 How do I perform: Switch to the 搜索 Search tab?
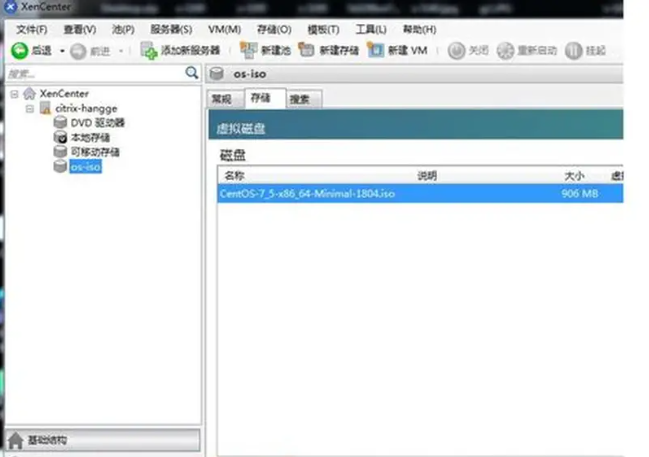click(x=299, y=99)
